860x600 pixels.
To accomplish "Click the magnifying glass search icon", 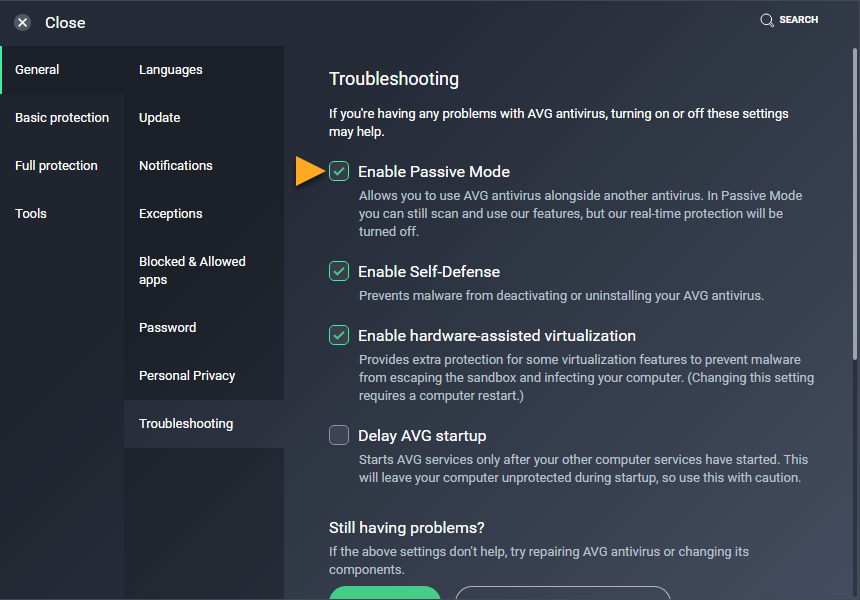I will pyautogui.click(x=767, y=20).
